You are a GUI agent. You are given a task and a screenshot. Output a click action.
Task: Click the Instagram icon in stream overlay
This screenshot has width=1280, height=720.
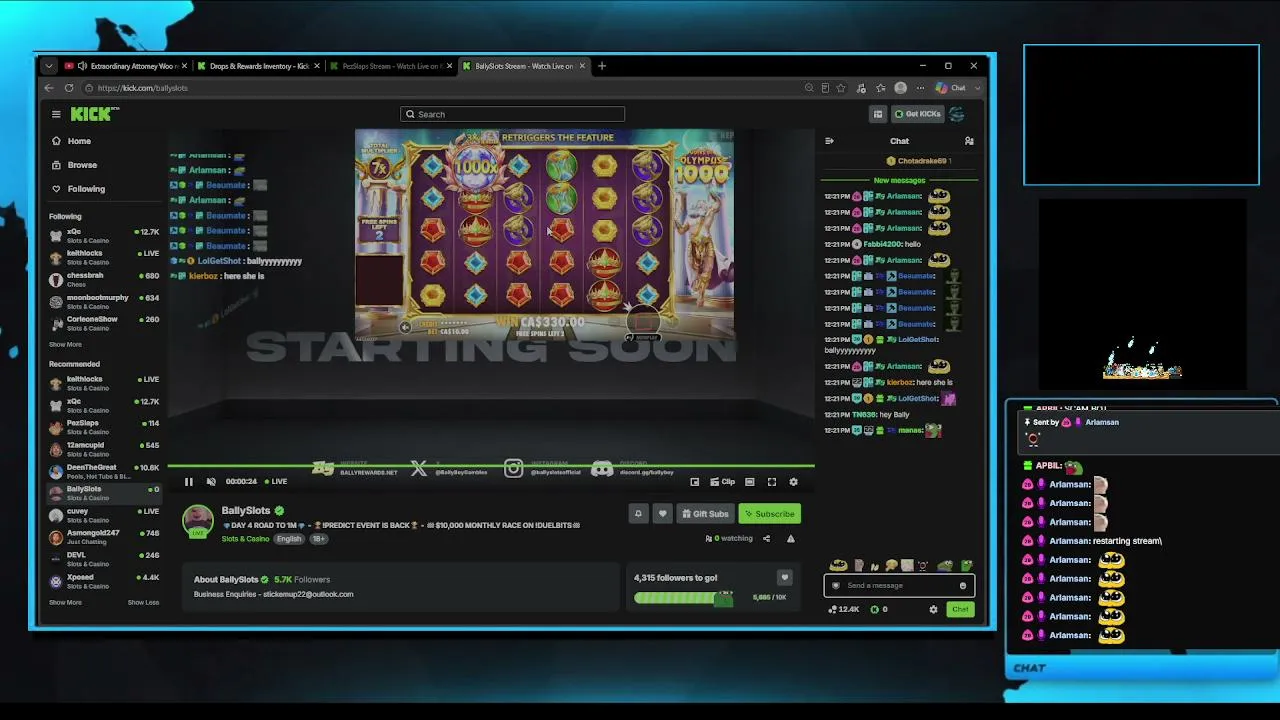pos(513,469)
